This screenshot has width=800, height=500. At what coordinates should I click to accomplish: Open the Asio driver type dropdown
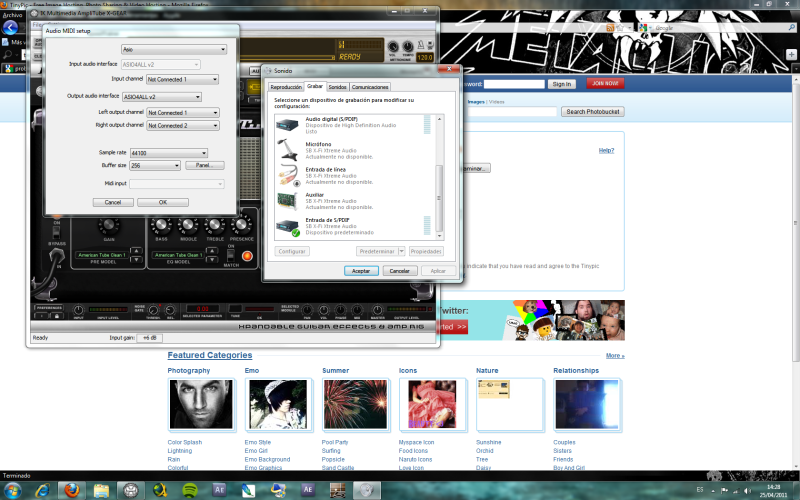coord(174,49)
